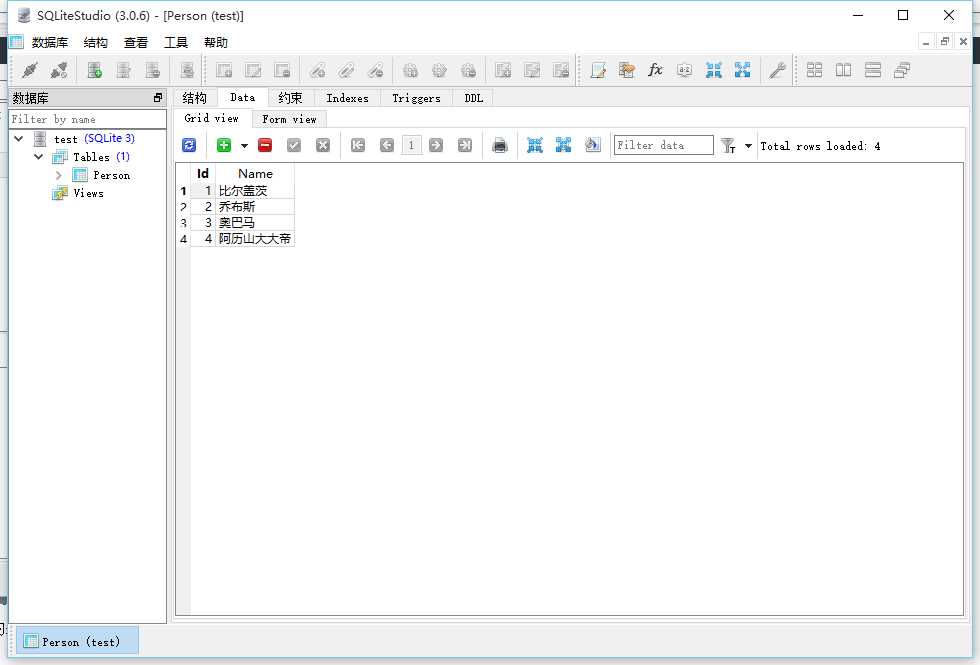The width and height of the screenshot is (980, 665).
Task: Select cell 奥巴马
Action: 255,222
